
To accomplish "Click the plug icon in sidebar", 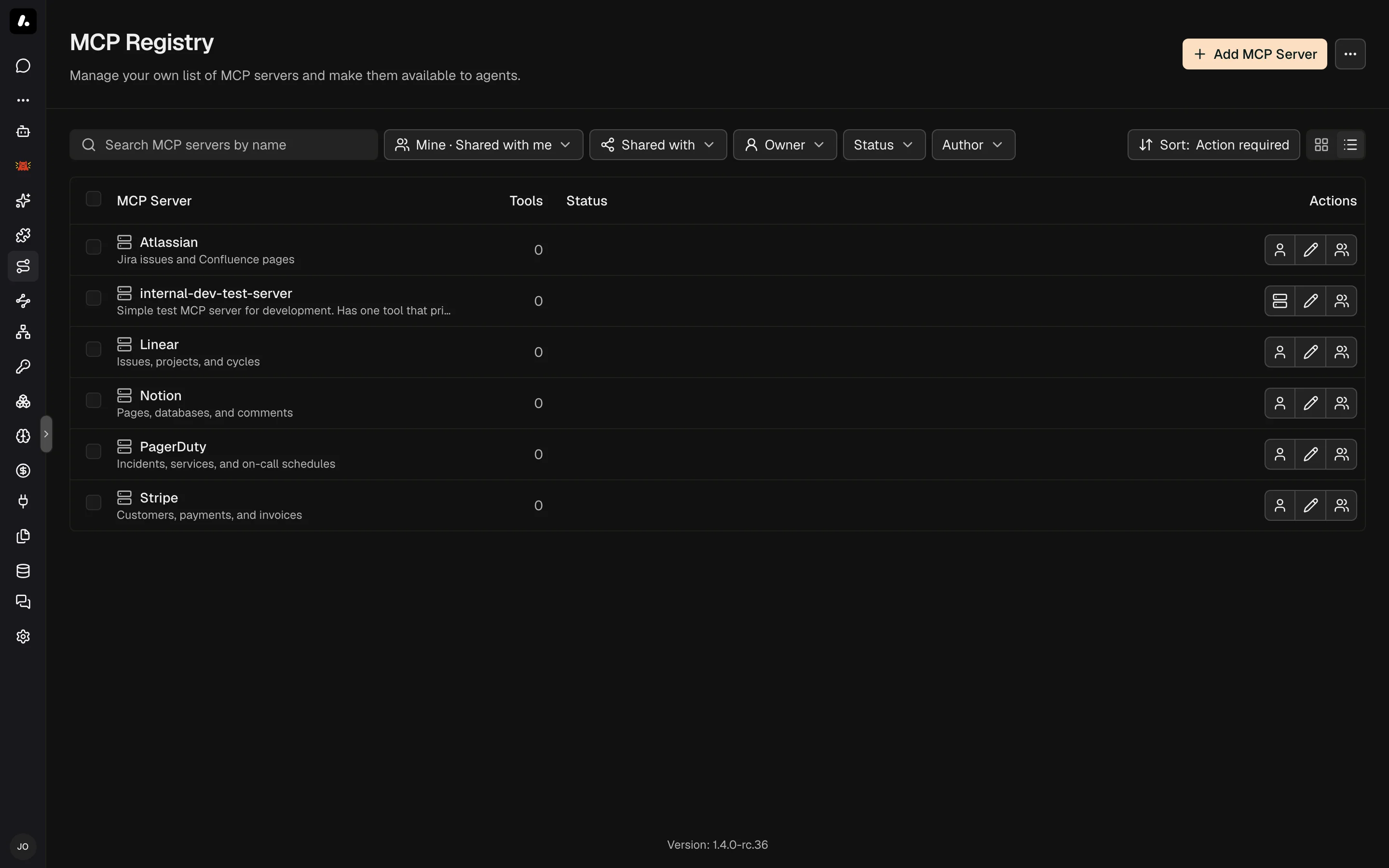I will pos(23,502).
